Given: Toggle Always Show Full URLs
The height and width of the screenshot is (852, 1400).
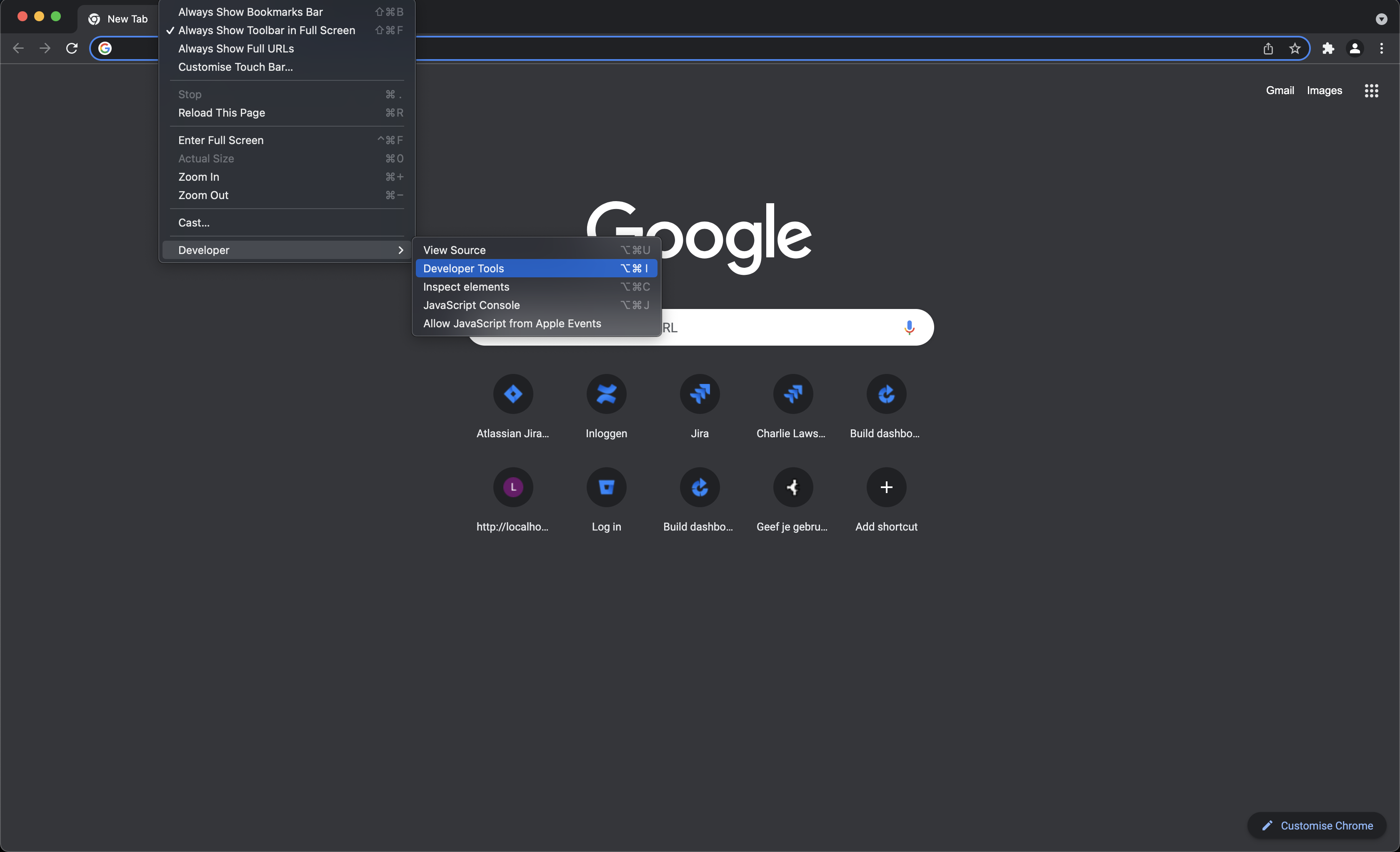Looking at the screenshot, I should click(287, 48).
